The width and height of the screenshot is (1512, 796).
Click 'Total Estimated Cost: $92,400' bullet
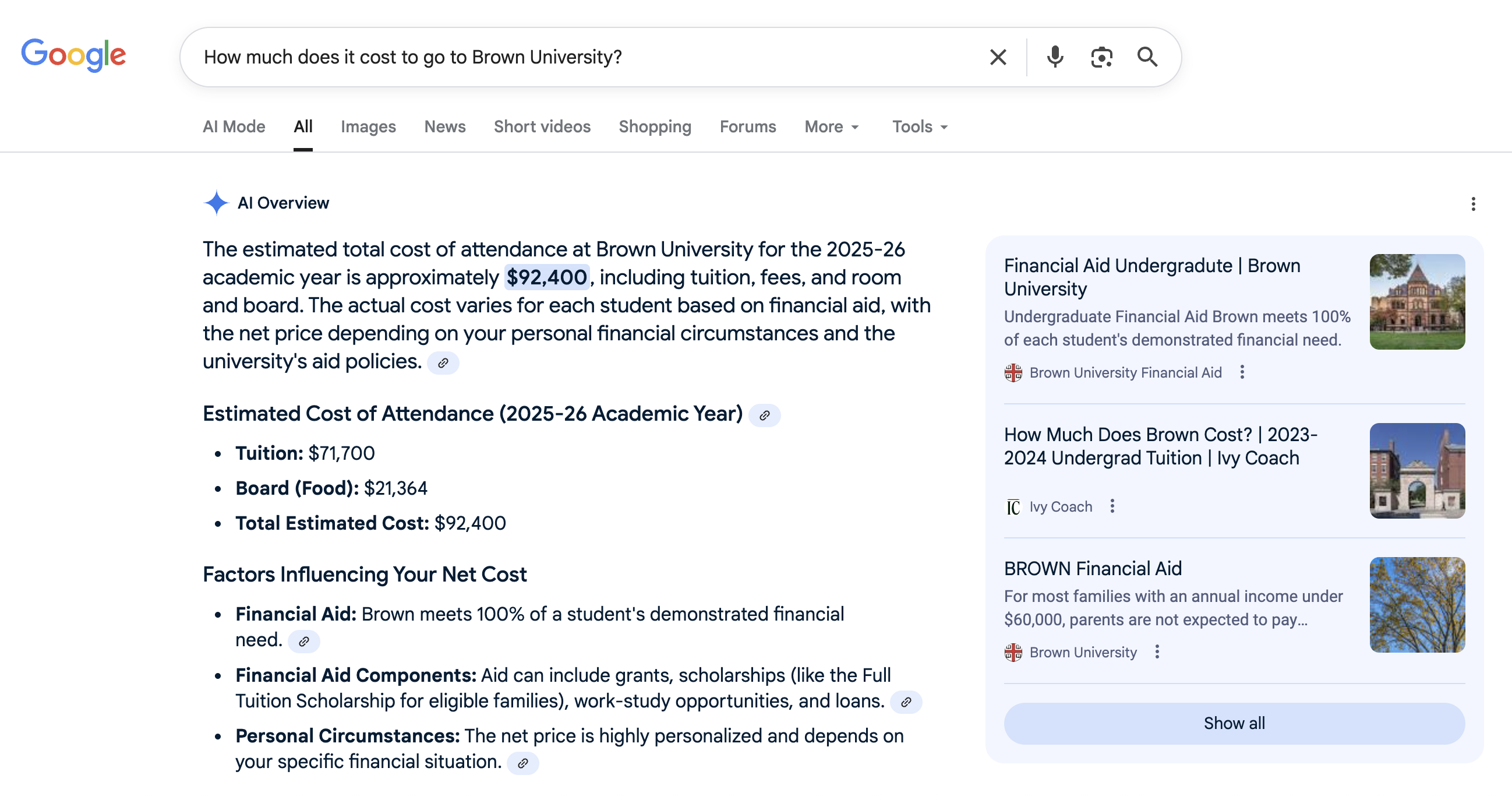pos(370,523)
